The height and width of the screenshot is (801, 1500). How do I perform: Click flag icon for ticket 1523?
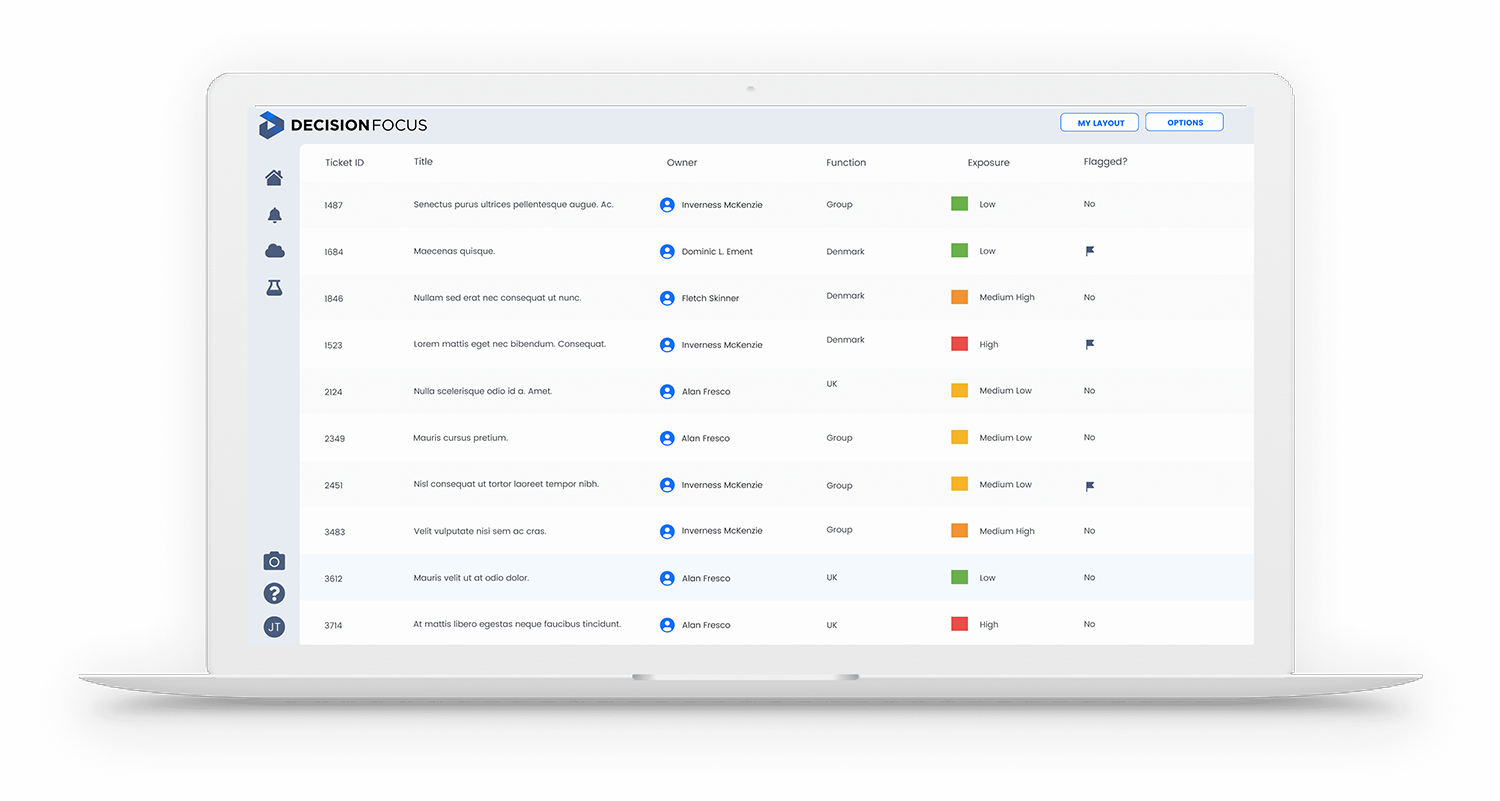[1090, 344]
